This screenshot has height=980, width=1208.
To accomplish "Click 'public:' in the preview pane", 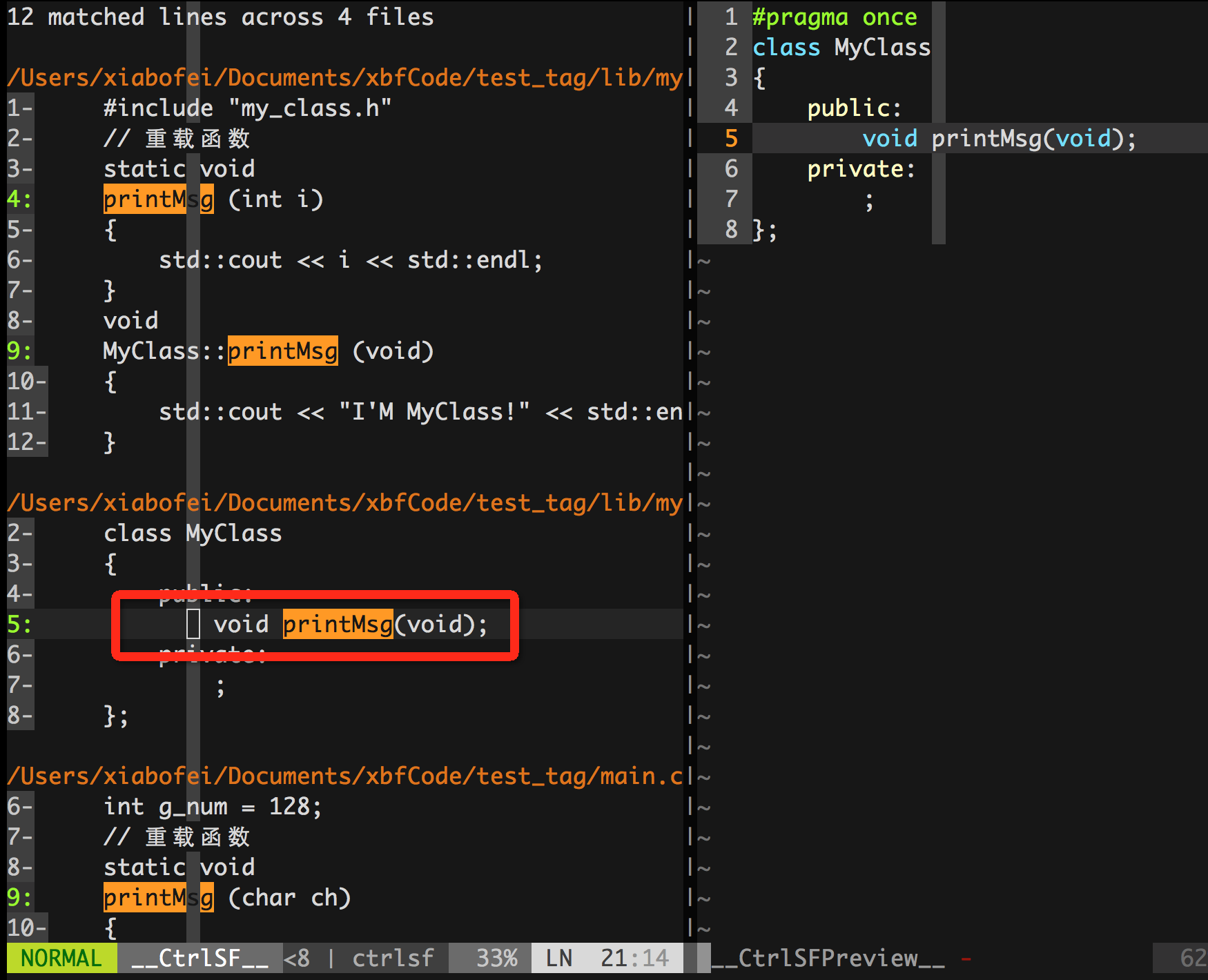I will (855, 108).
